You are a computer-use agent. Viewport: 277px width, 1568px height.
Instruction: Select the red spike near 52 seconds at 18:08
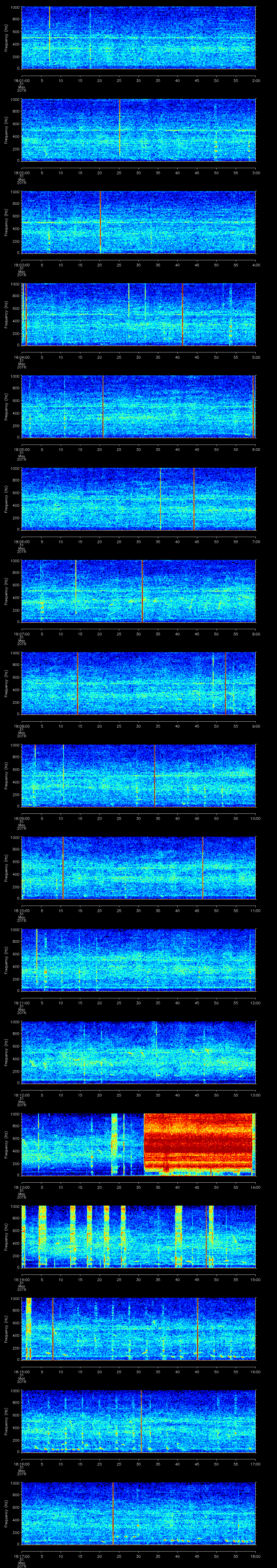click(225, 683)
